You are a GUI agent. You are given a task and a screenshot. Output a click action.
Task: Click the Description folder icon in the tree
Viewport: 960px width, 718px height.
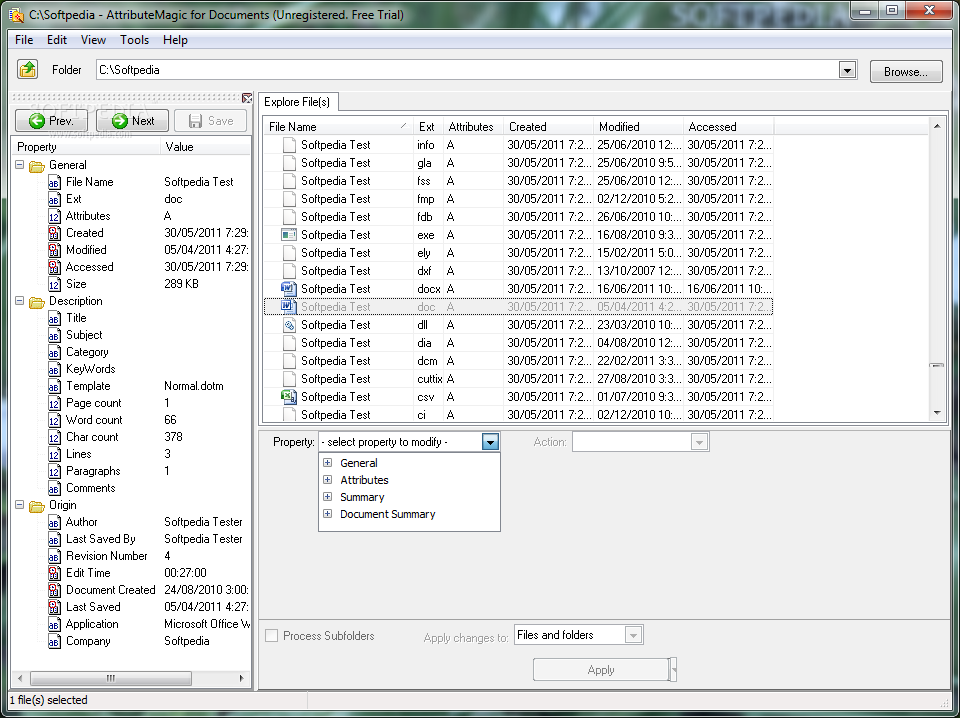(x=37, y=301)
